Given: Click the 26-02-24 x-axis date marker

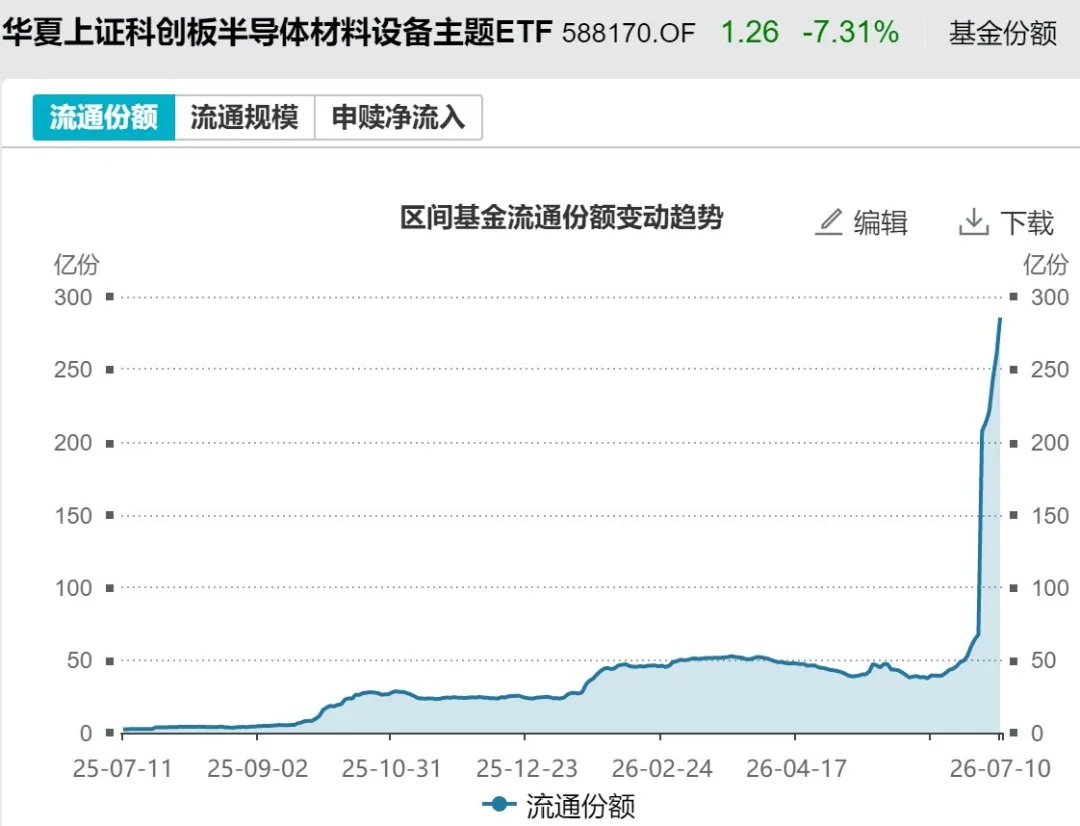Looking at the screenshot, I should pos(662,768).
